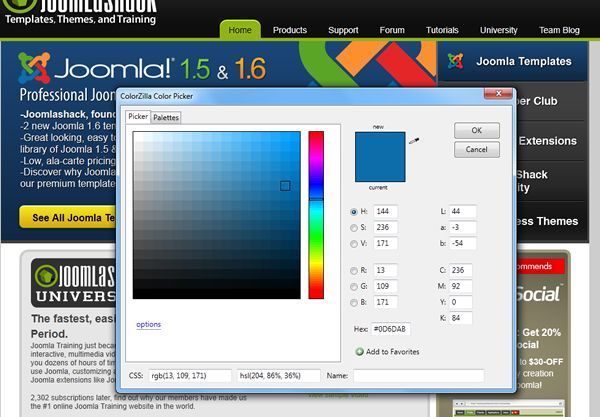Image resolution: width=600 pixels, height=417 pixels.
Task: Click the hsl(204, 86%, 36%) field
Action: pyautogui.click(x=279, y=376)
